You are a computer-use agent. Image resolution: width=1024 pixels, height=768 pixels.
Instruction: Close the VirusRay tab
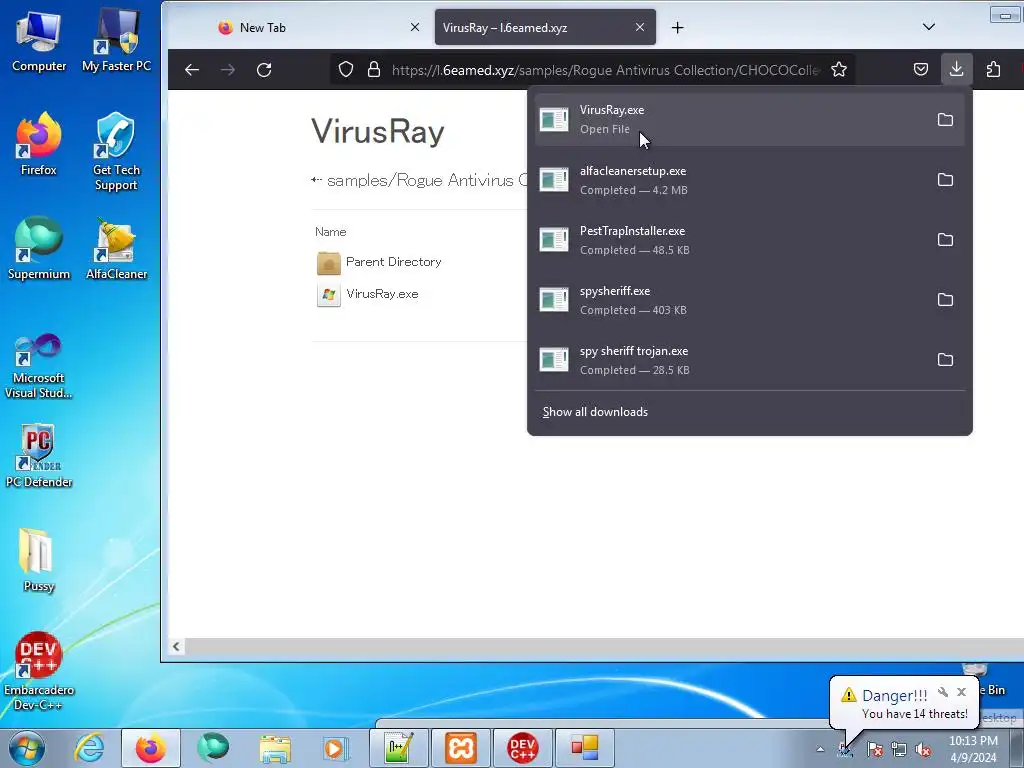pyautogui.click(x=640, y=27)
